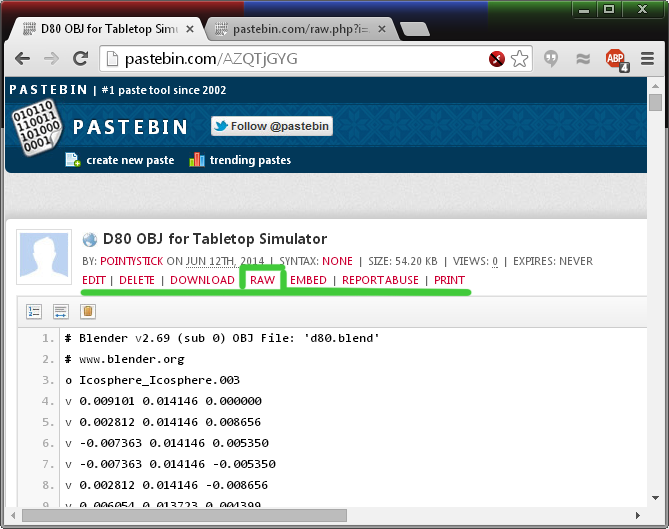This screenshot has width=669, height=529.
Task: Click the NONE syntax link
Action: tap(337, 261)
